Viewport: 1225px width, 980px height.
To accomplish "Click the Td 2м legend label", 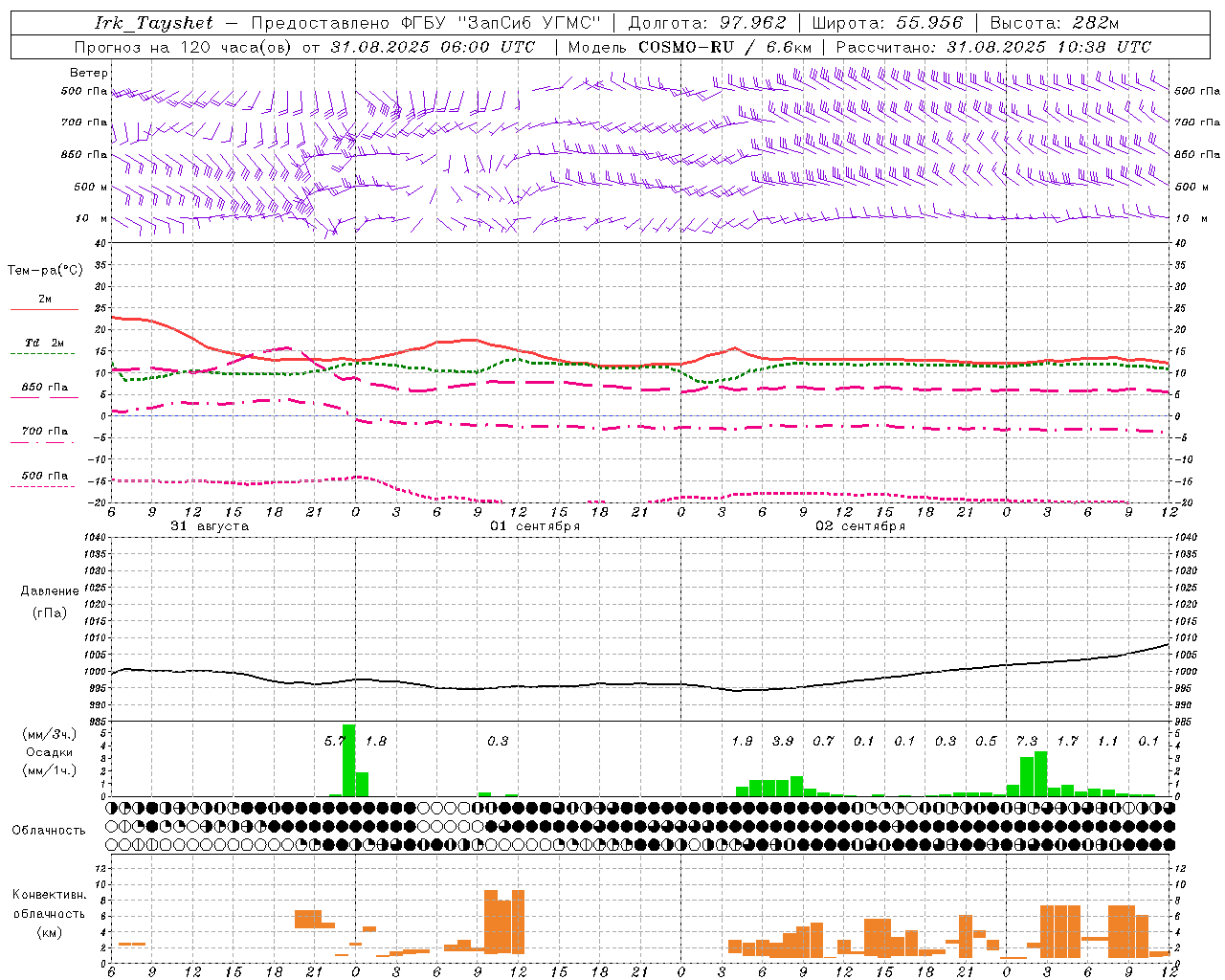I will click(x=45, y=343).
